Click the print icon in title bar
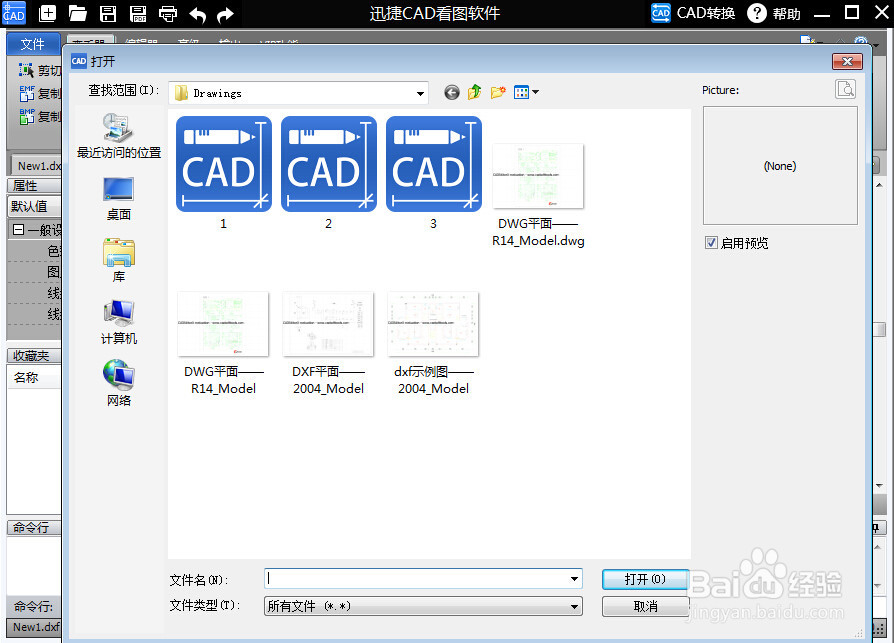 click(x=168, y=14)
